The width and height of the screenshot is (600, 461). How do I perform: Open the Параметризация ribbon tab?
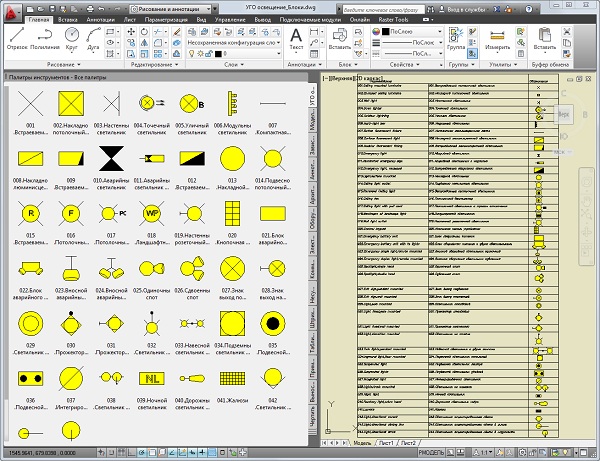(166, 19)
